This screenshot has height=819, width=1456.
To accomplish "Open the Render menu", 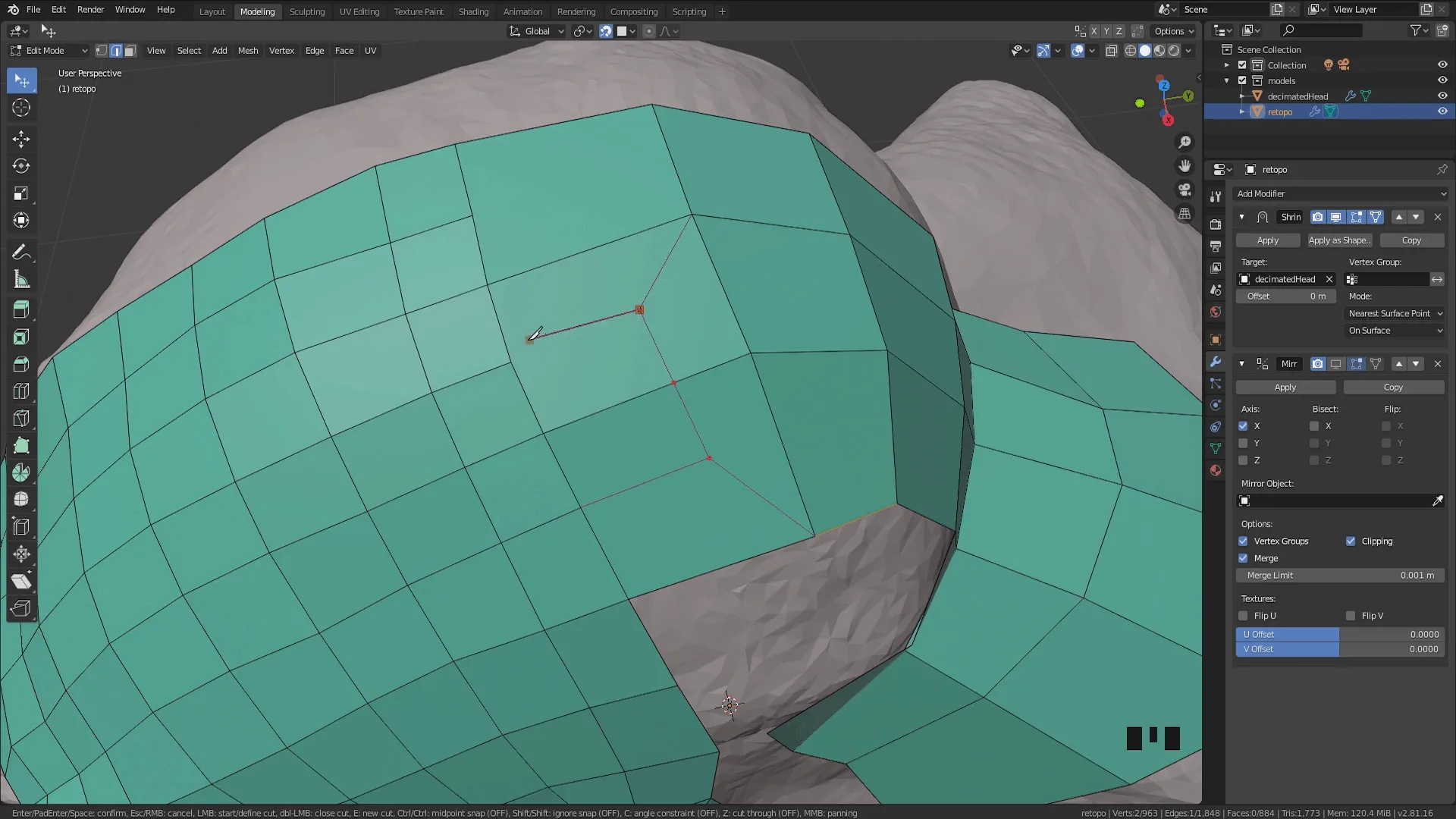I will [90, 10].
